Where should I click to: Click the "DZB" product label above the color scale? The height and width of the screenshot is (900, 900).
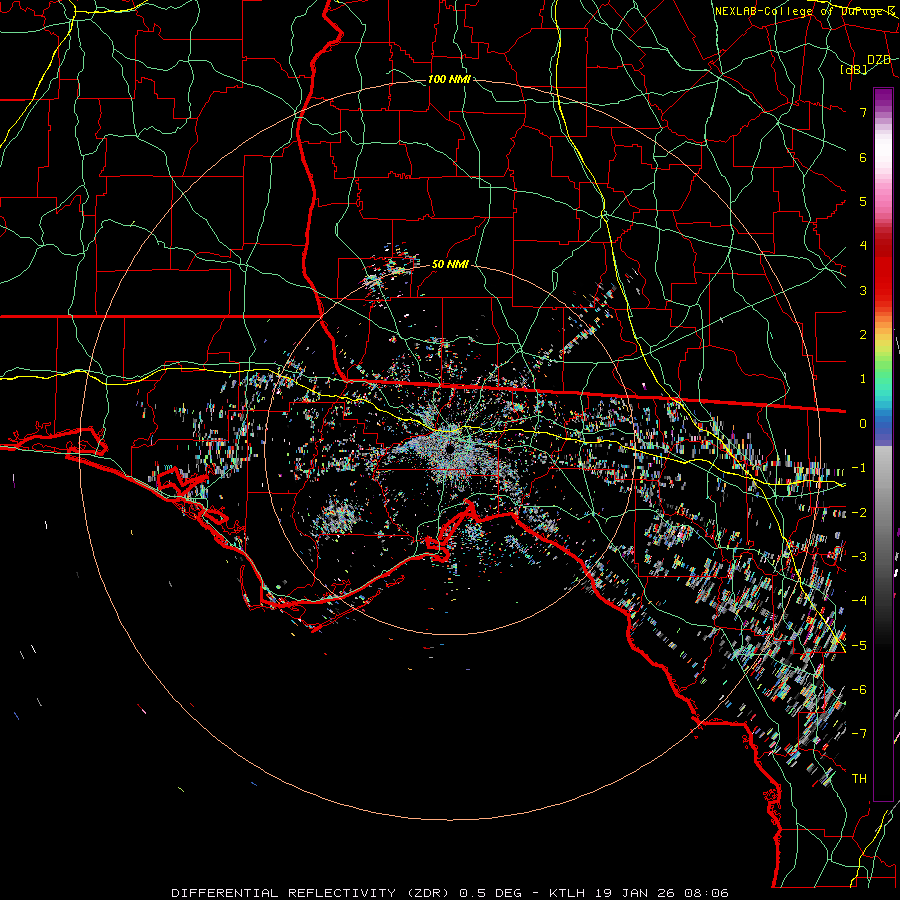[879, 60]
